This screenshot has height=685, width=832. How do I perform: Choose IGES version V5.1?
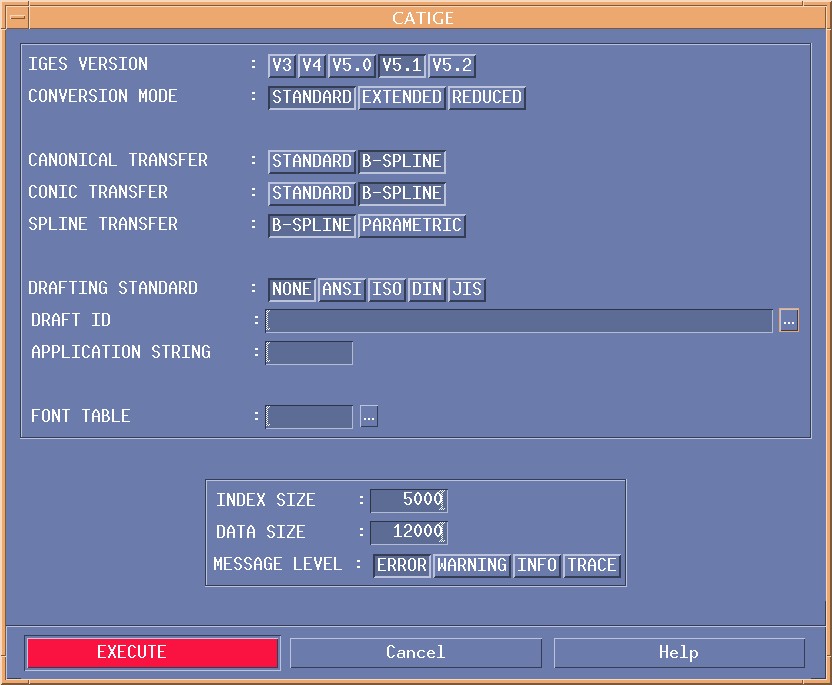tap(402, 65)
